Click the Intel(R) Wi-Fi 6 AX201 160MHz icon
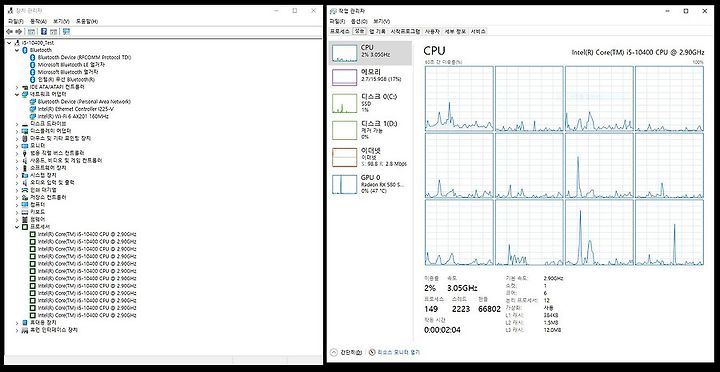Screen dimensions: 720x372 coord(33,116)
